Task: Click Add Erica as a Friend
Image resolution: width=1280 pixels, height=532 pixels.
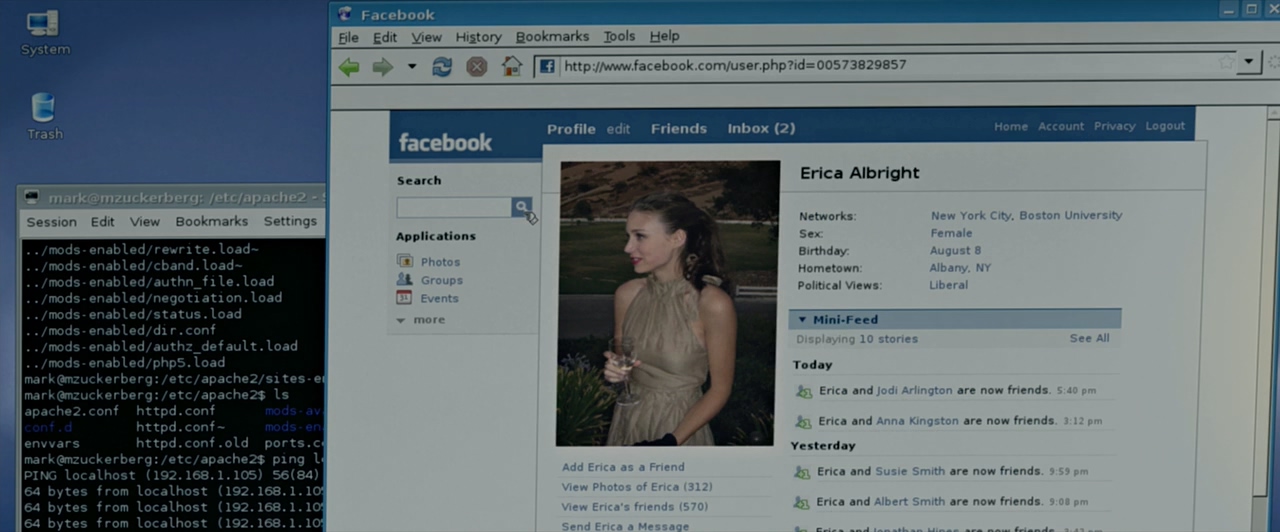Action: (623, 467)
